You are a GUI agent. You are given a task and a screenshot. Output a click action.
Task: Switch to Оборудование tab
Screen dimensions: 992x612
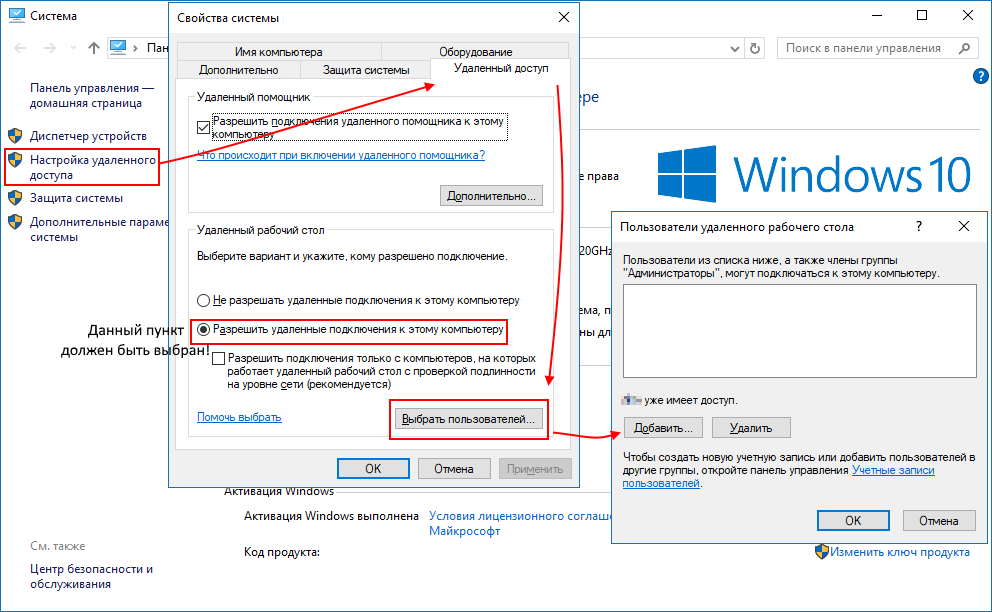click(x=476, y=52)
